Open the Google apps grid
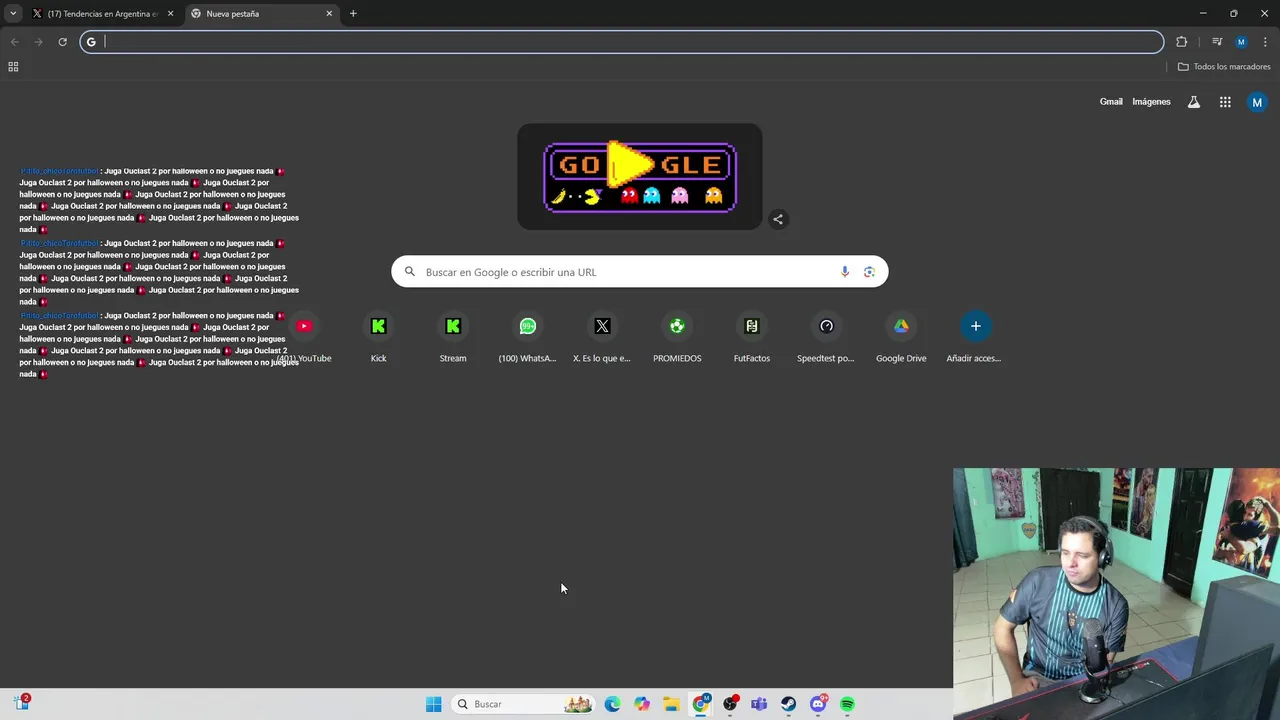This screenshot has width=1280, height=720. 1225,102
